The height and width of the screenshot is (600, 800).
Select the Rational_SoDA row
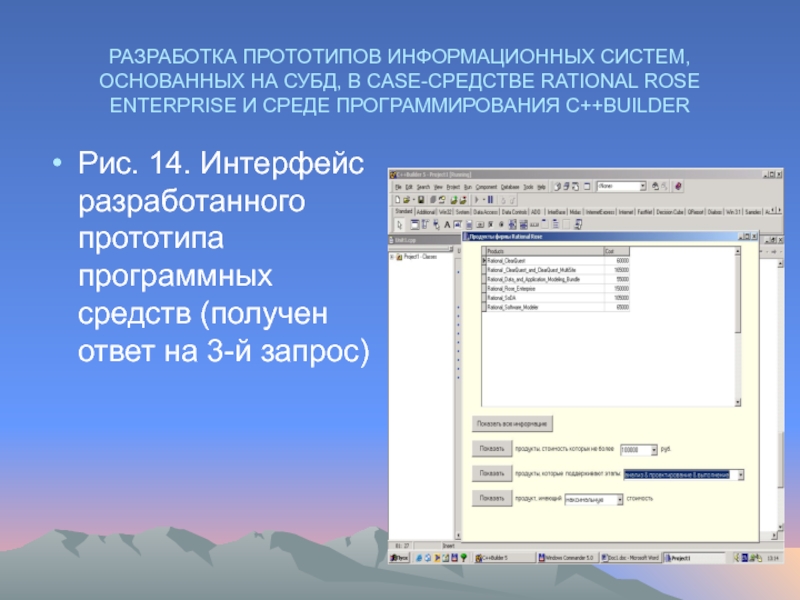click(x=556, y=298)
